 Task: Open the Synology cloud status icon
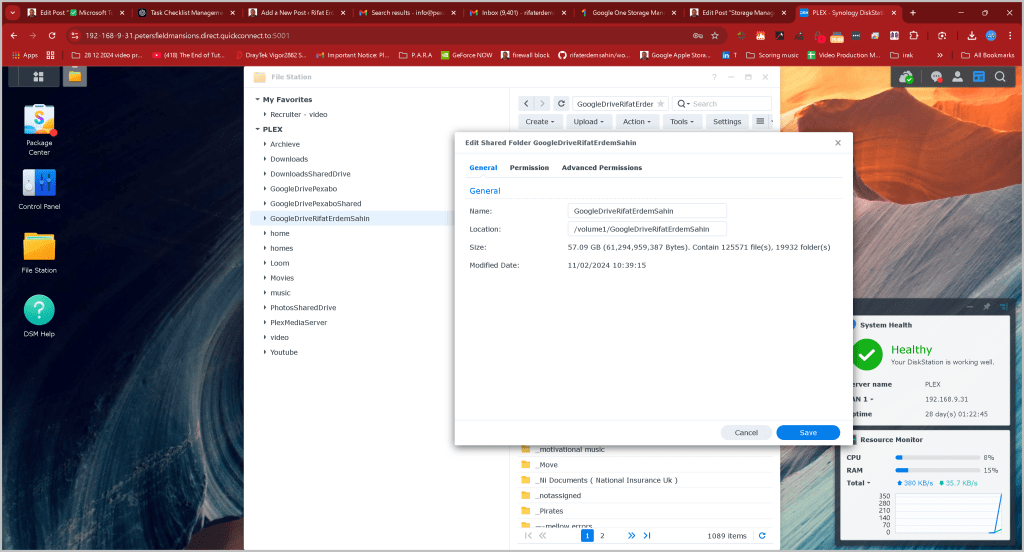point(906,77)
